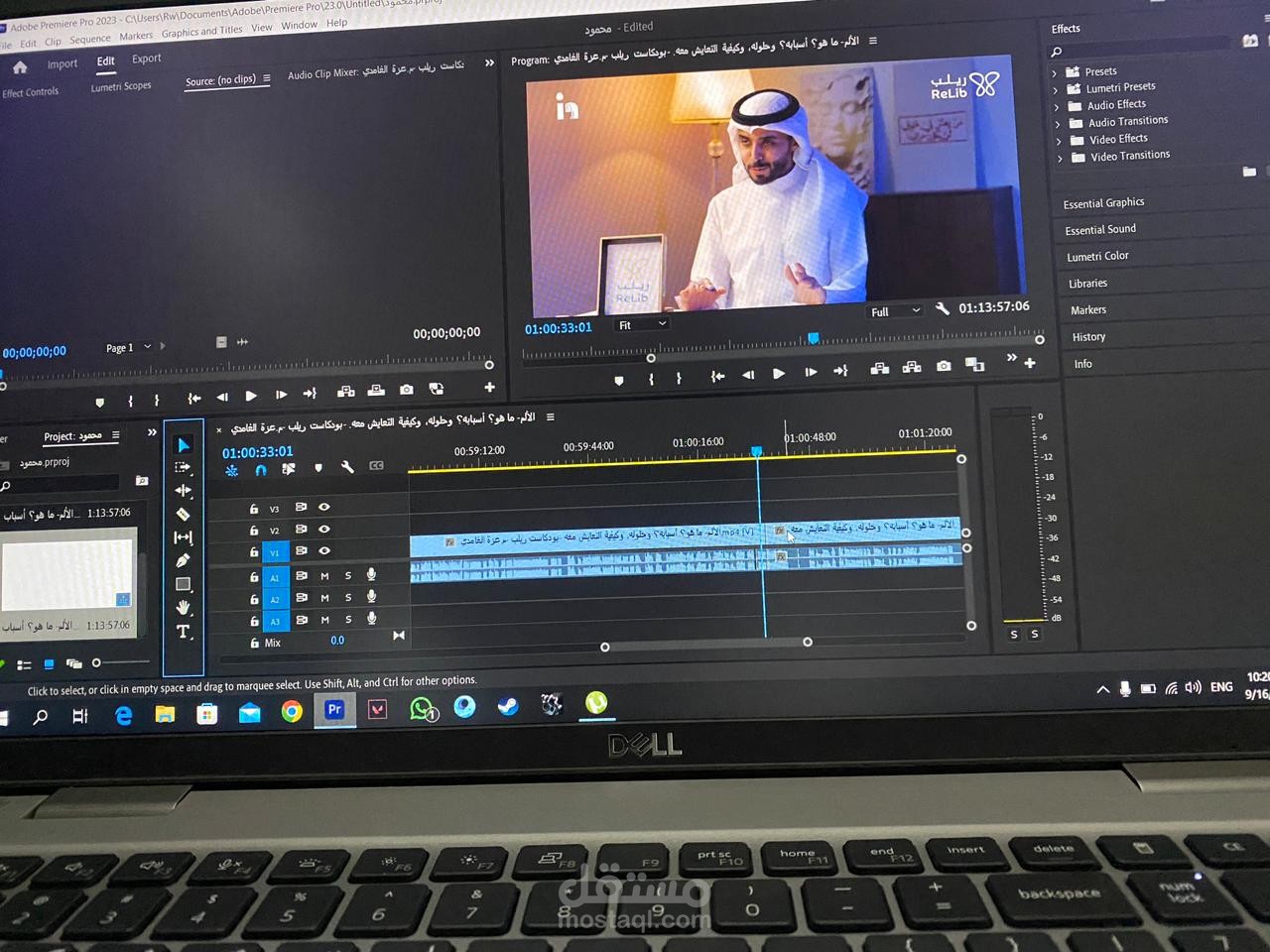Viewport: 1270px width, 952px height.
Task: Mute audio track A2
Action: [324, 598]
